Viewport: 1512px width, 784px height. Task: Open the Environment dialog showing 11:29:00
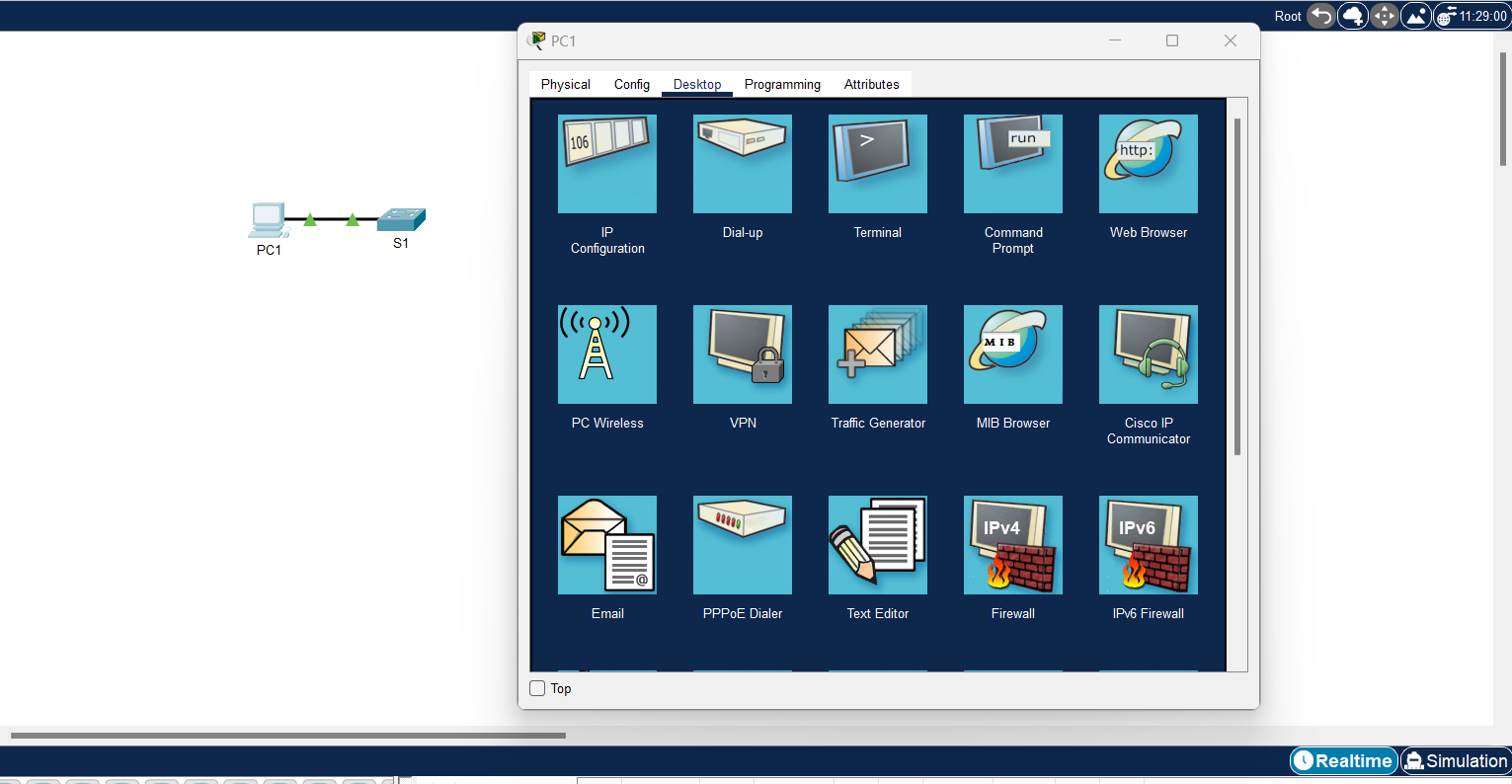(1472, 16)
